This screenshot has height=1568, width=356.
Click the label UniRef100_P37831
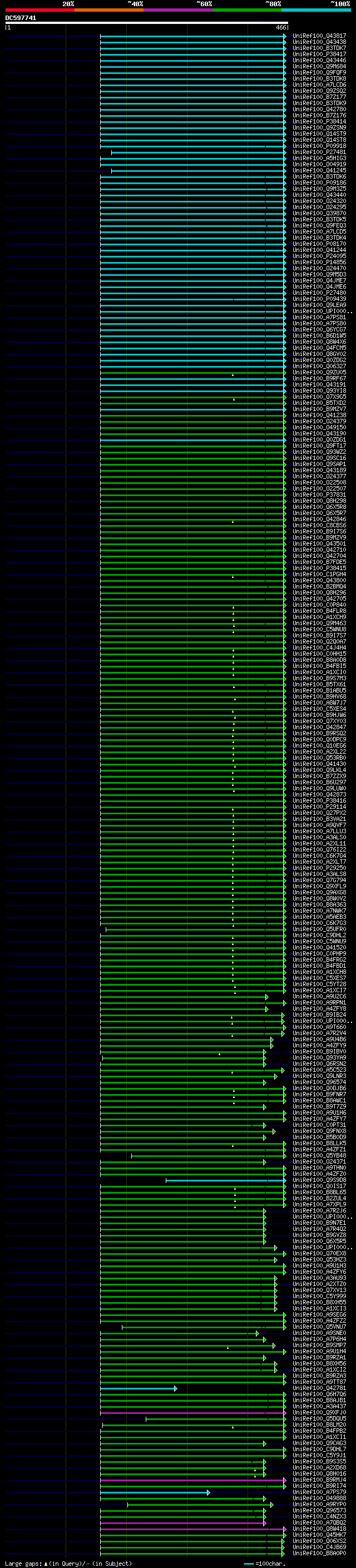[319, 495]
